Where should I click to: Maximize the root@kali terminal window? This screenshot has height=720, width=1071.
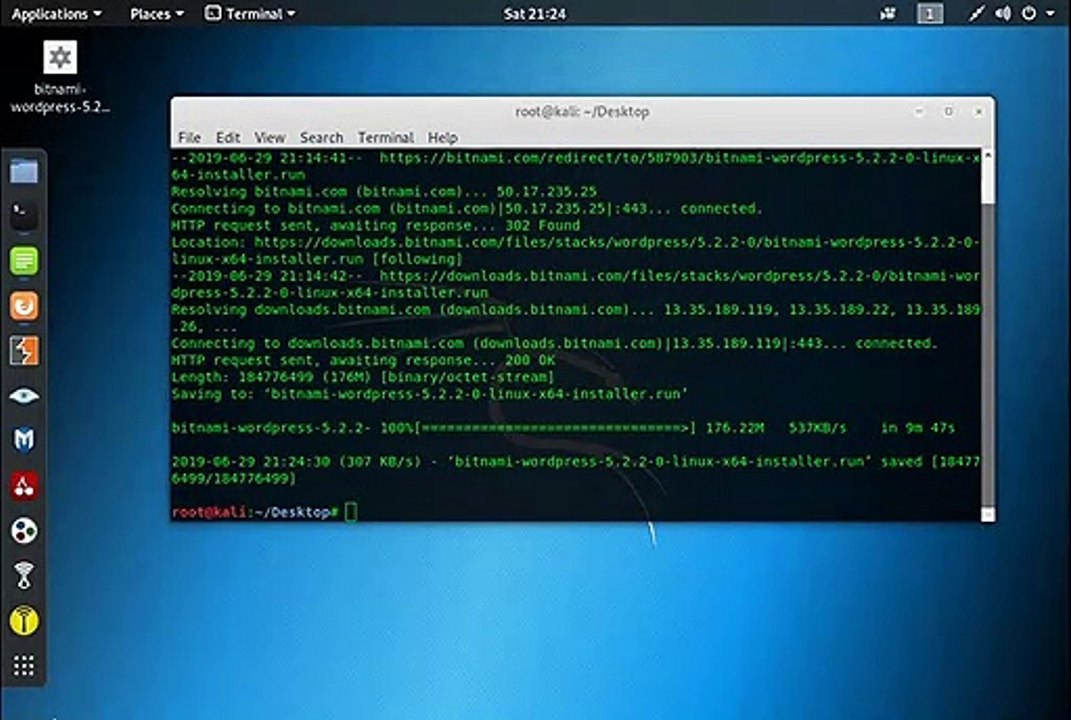tap(949, 111)
